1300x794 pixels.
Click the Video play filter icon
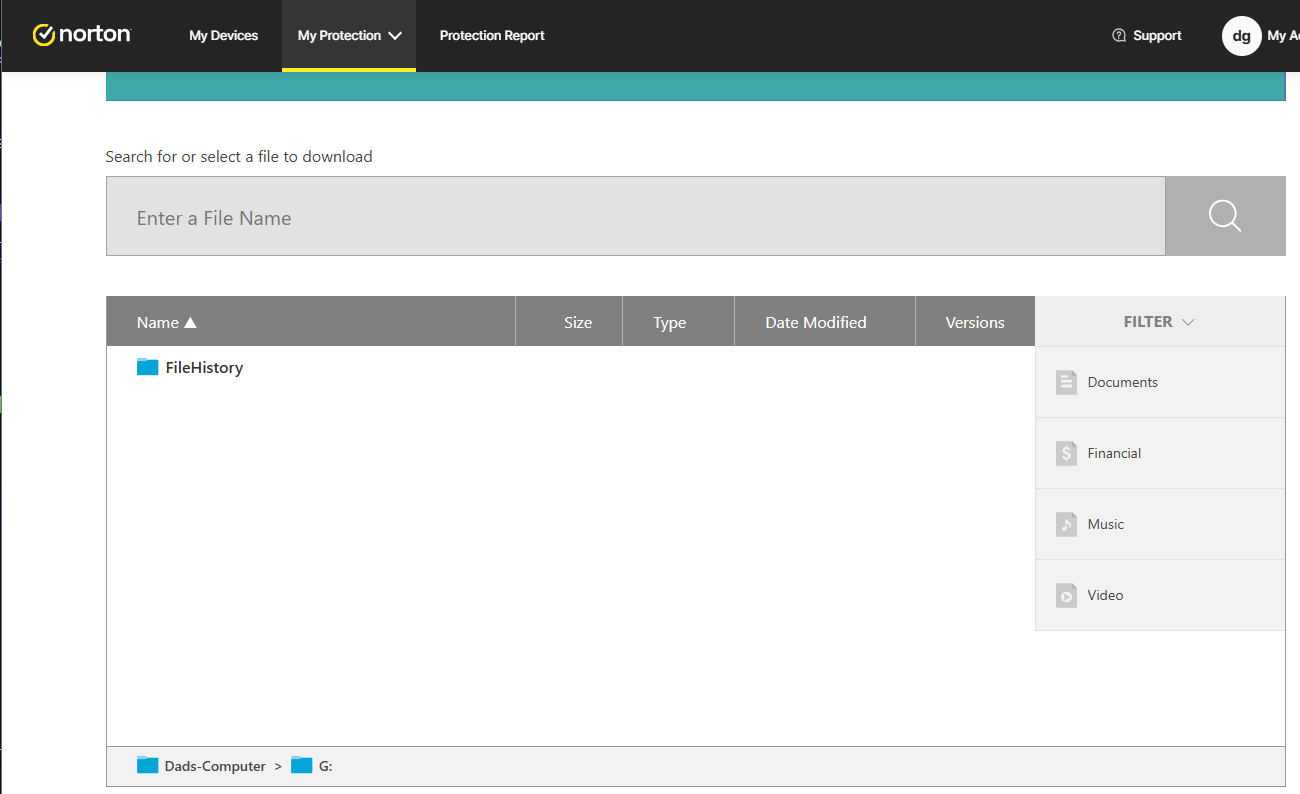[1066, 595]
